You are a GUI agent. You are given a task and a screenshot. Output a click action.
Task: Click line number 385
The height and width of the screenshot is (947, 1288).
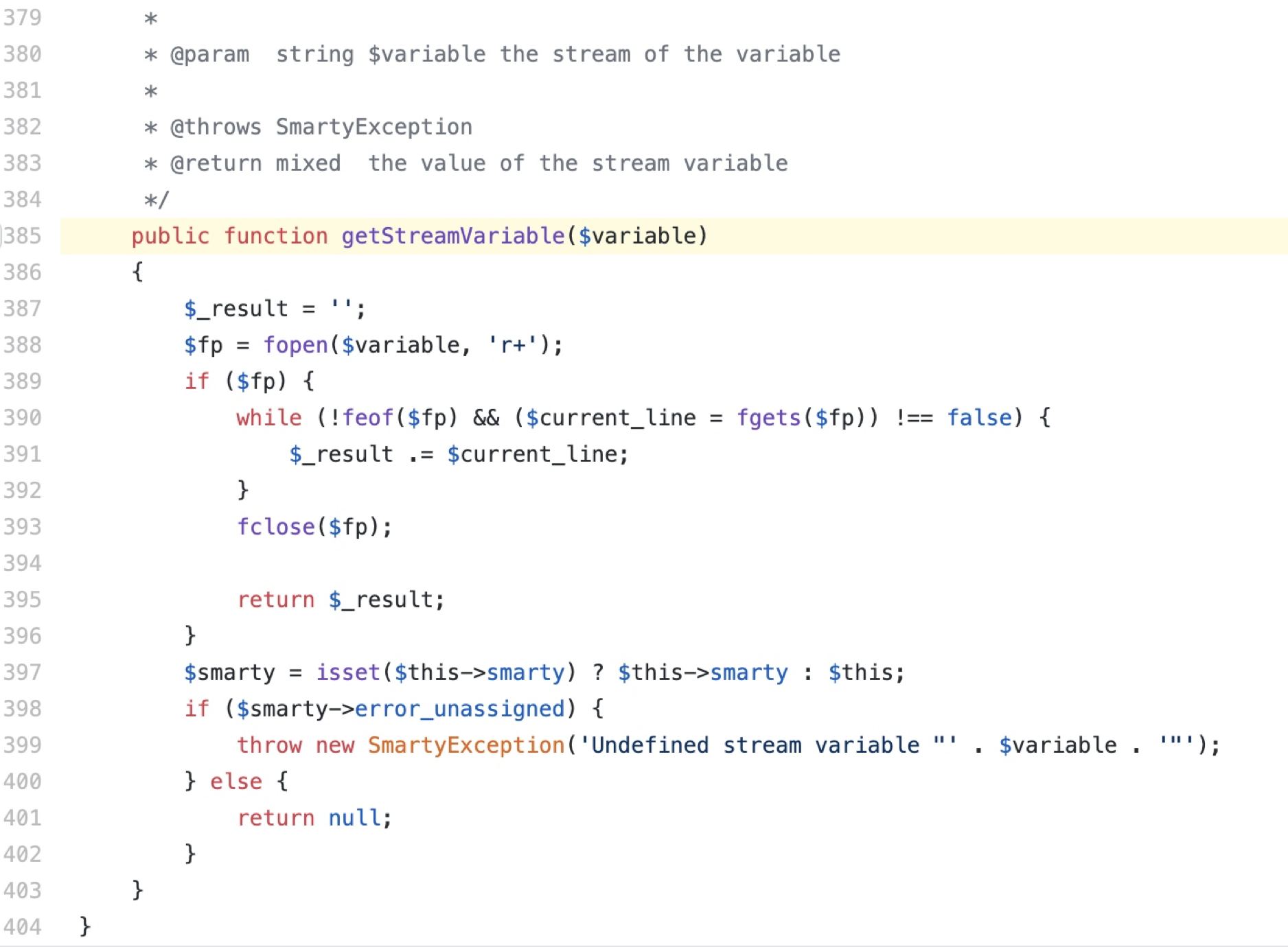pos(23,236)
